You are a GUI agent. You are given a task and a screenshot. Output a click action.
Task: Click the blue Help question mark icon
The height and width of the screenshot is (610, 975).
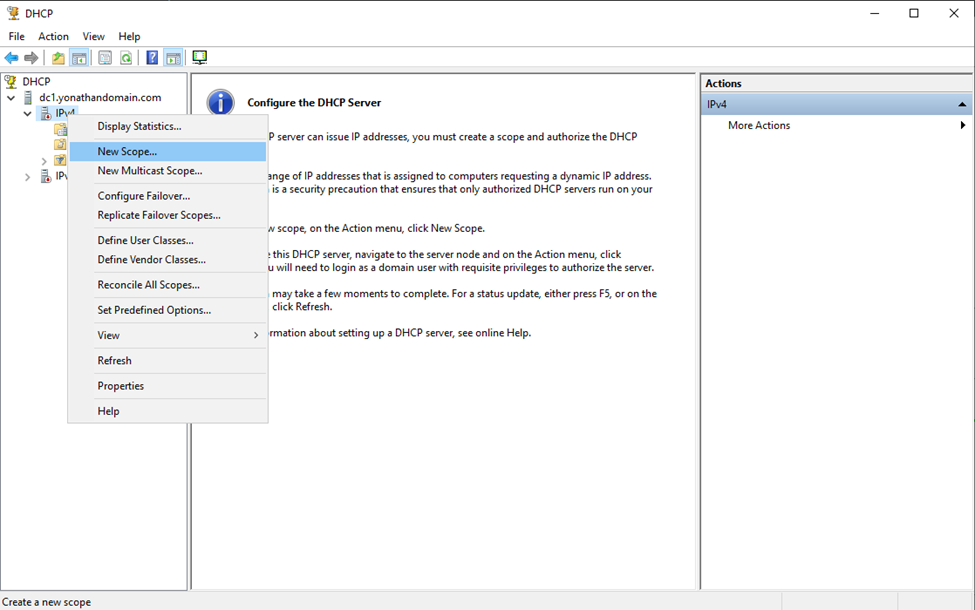click(x=152, y=58)
